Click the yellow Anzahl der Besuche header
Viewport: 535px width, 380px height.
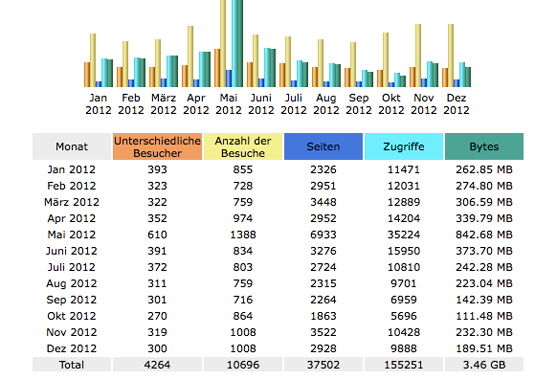(243, 147)
